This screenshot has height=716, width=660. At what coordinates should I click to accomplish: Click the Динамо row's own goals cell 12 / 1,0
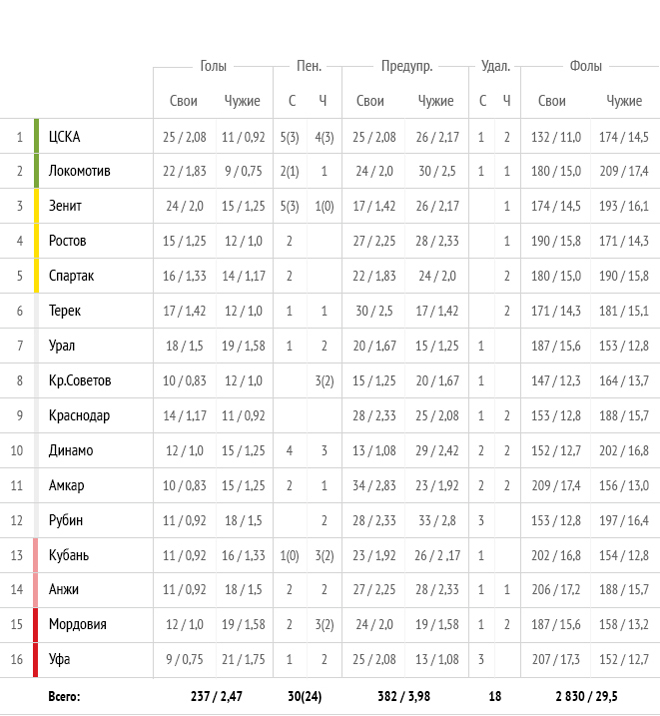(185, 451)
